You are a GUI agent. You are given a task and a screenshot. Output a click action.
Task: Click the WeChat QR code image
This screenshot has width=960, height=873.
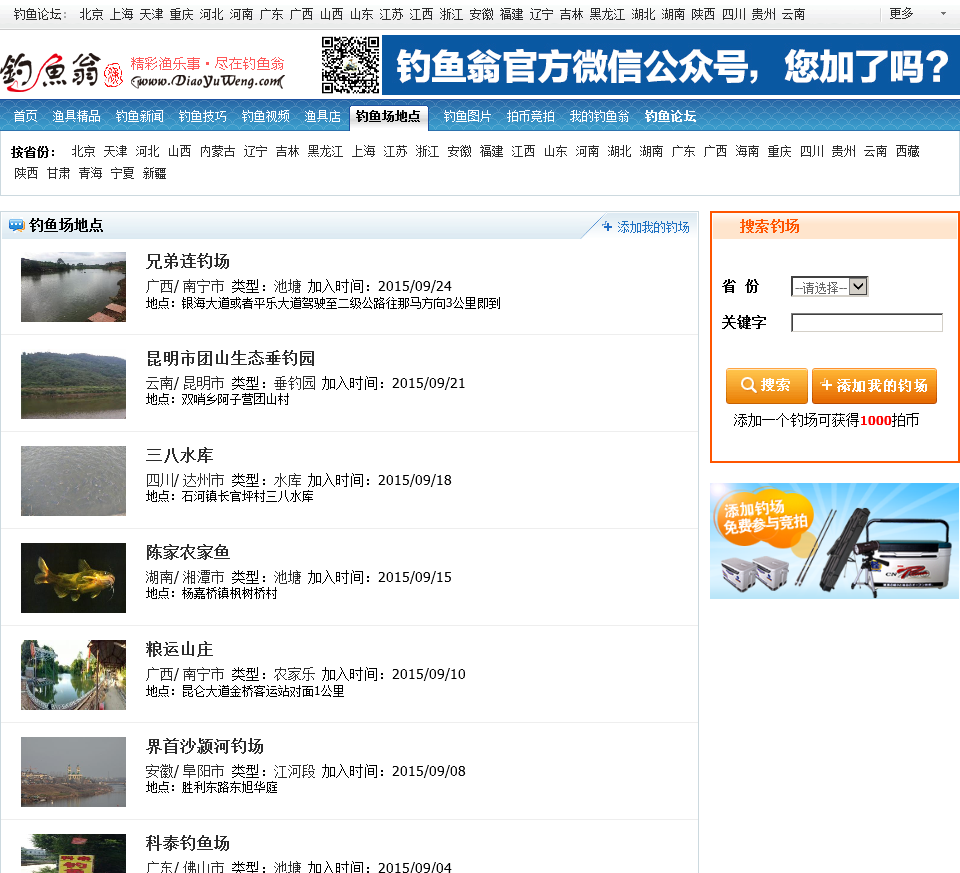coord(351,65)
